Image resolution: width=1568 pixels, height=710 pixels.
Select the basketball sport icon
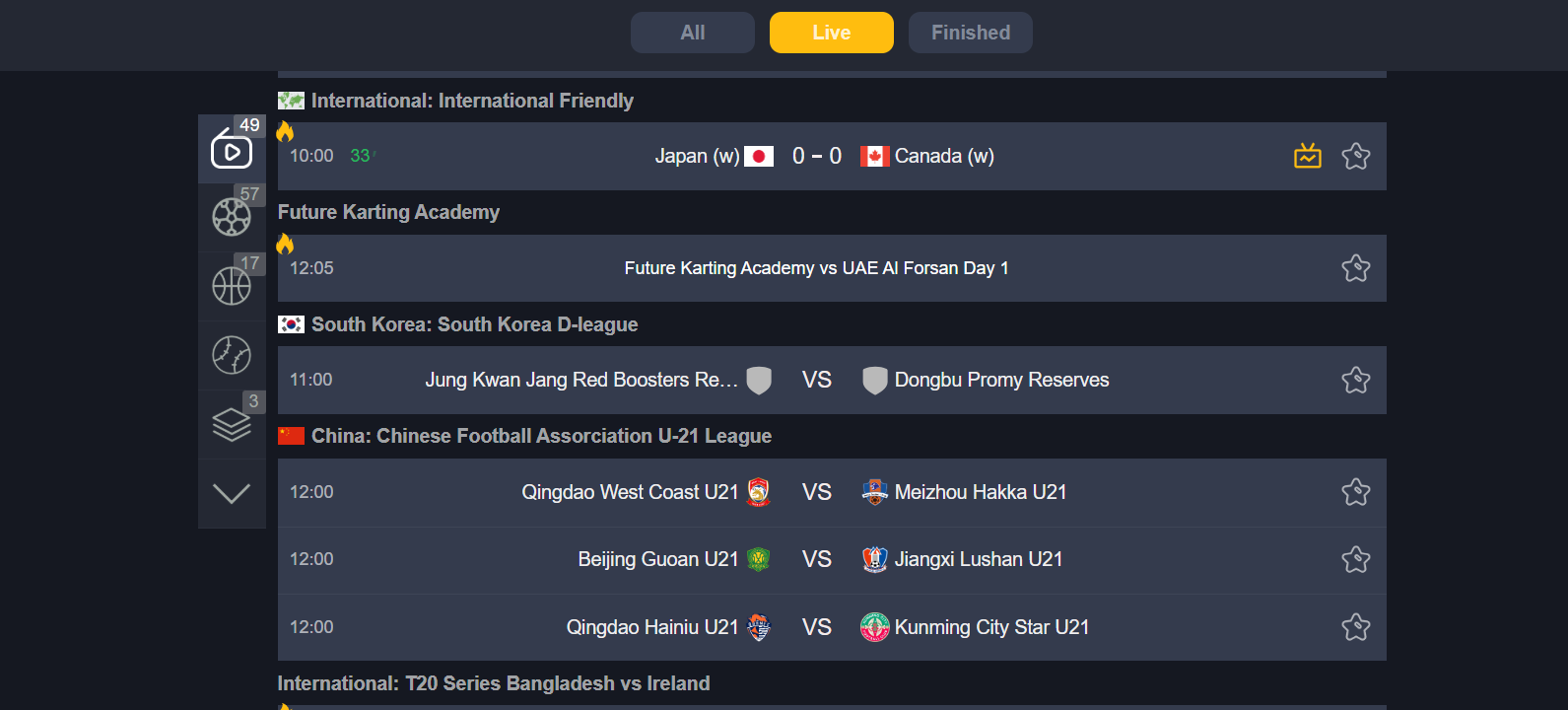[x=232, y=286]
